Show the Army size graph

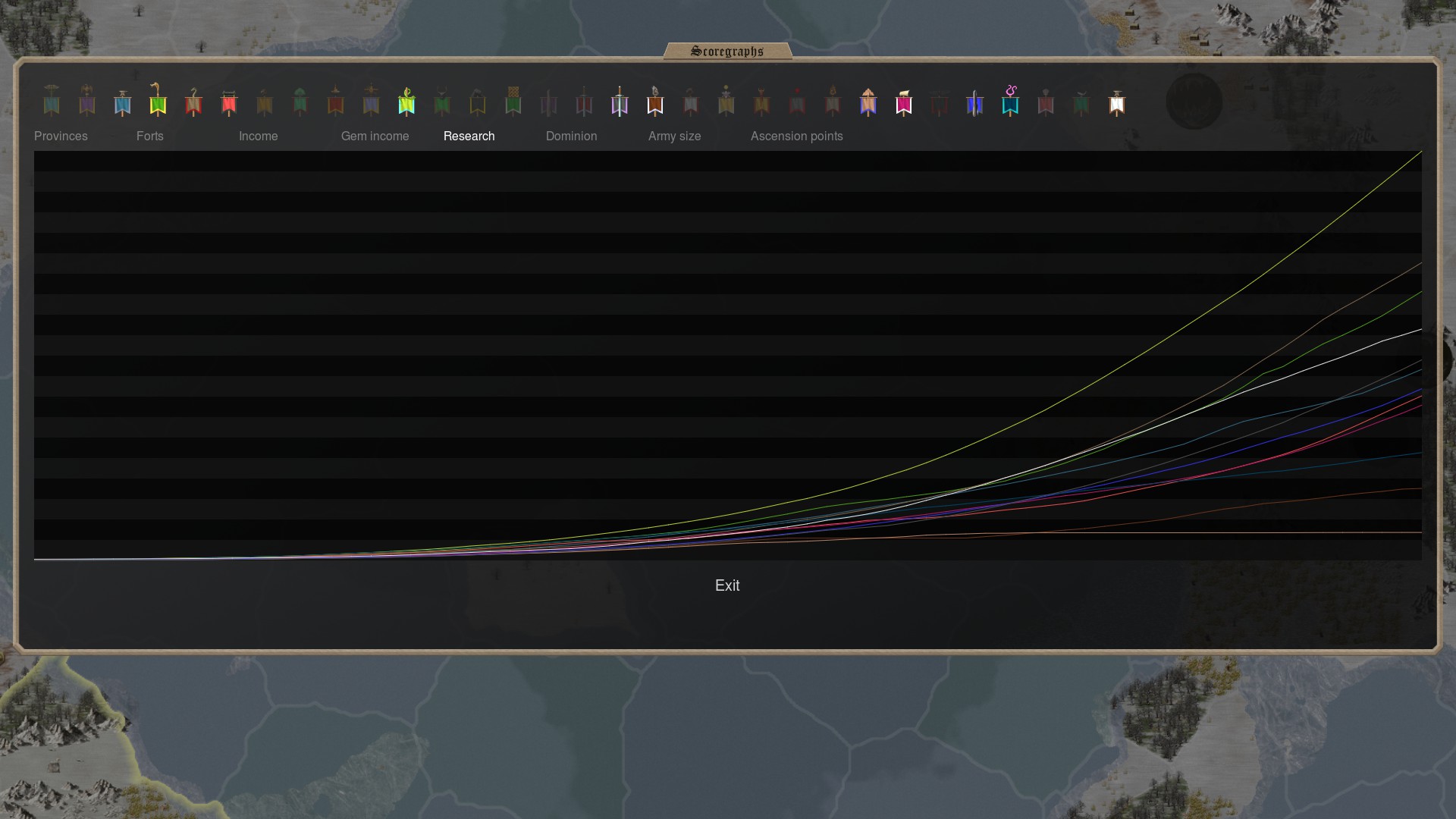click(x=675, y=136)
